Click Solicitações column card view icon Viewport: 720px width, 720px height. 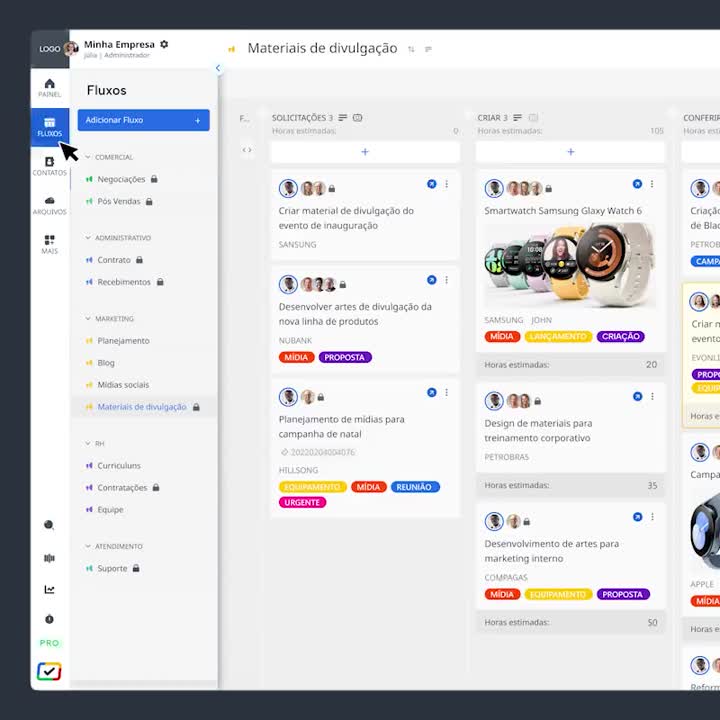point(357,118)
